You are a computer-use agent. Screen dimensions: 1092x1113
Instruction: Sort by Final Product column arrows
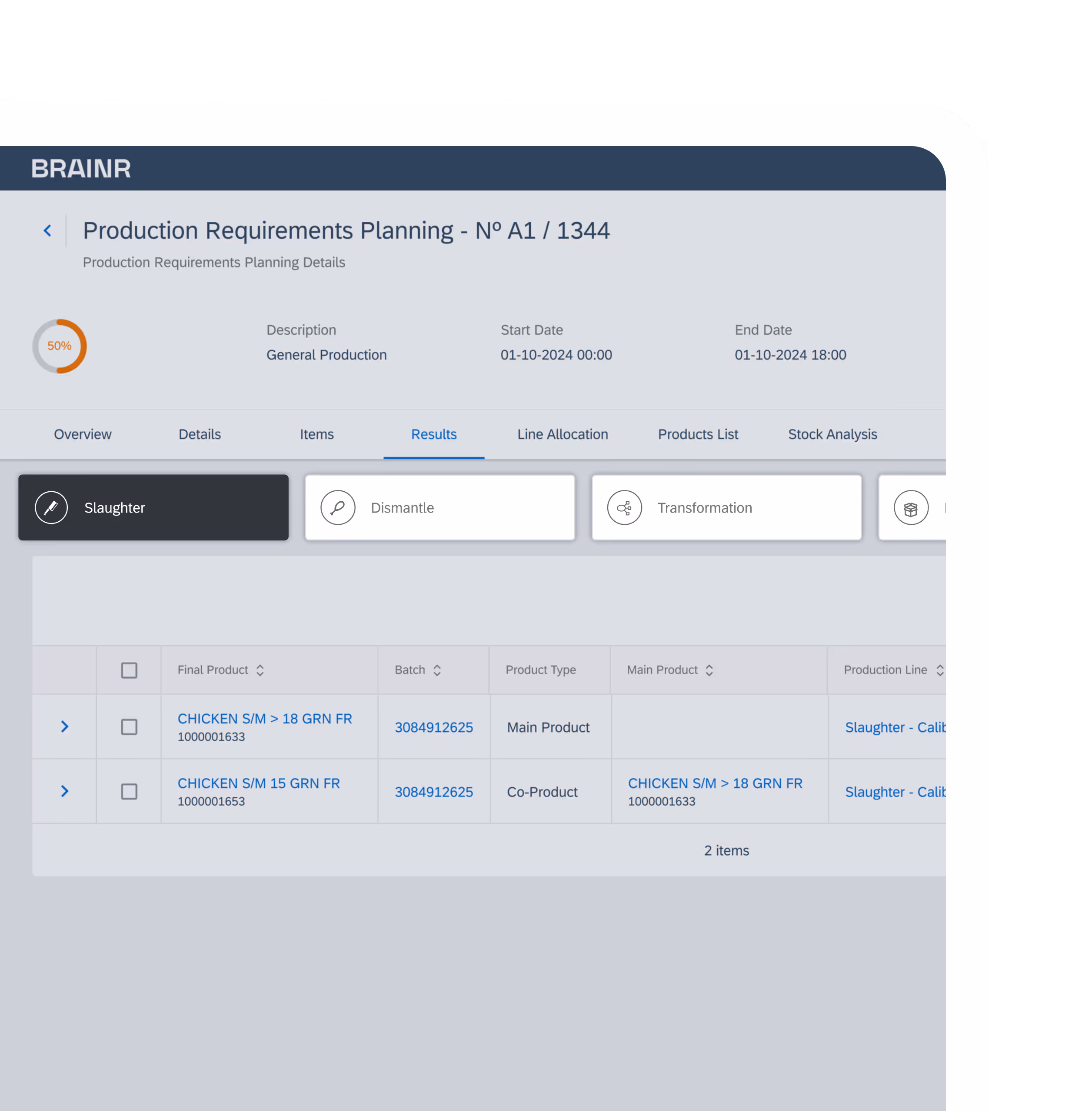(x=260, y=670)
